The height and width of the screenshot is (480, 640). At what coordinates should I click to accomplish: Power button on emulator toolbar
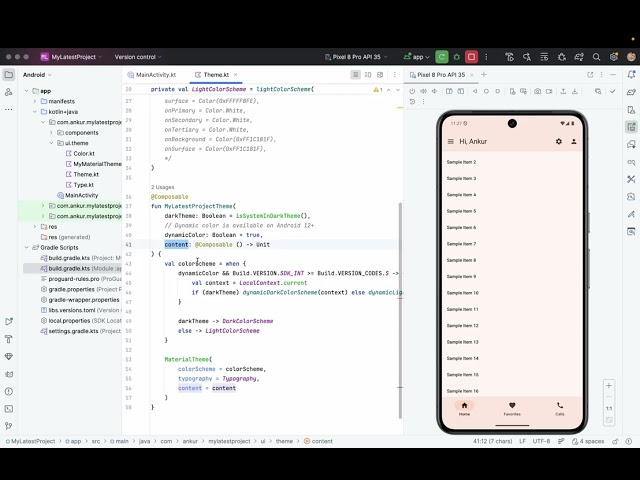[412, 91]
